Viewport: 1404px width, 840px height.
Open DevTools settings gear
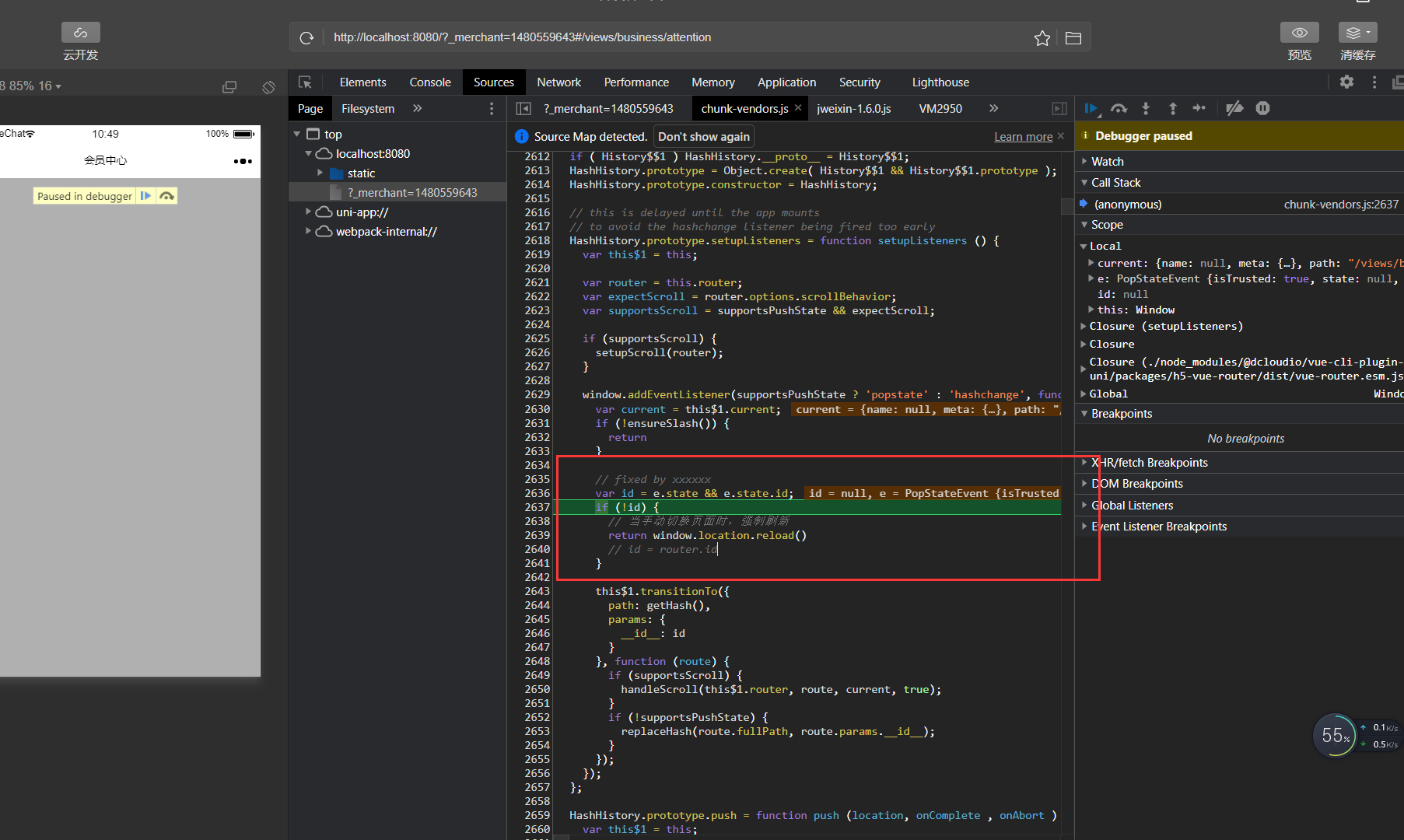[1346, 82]
